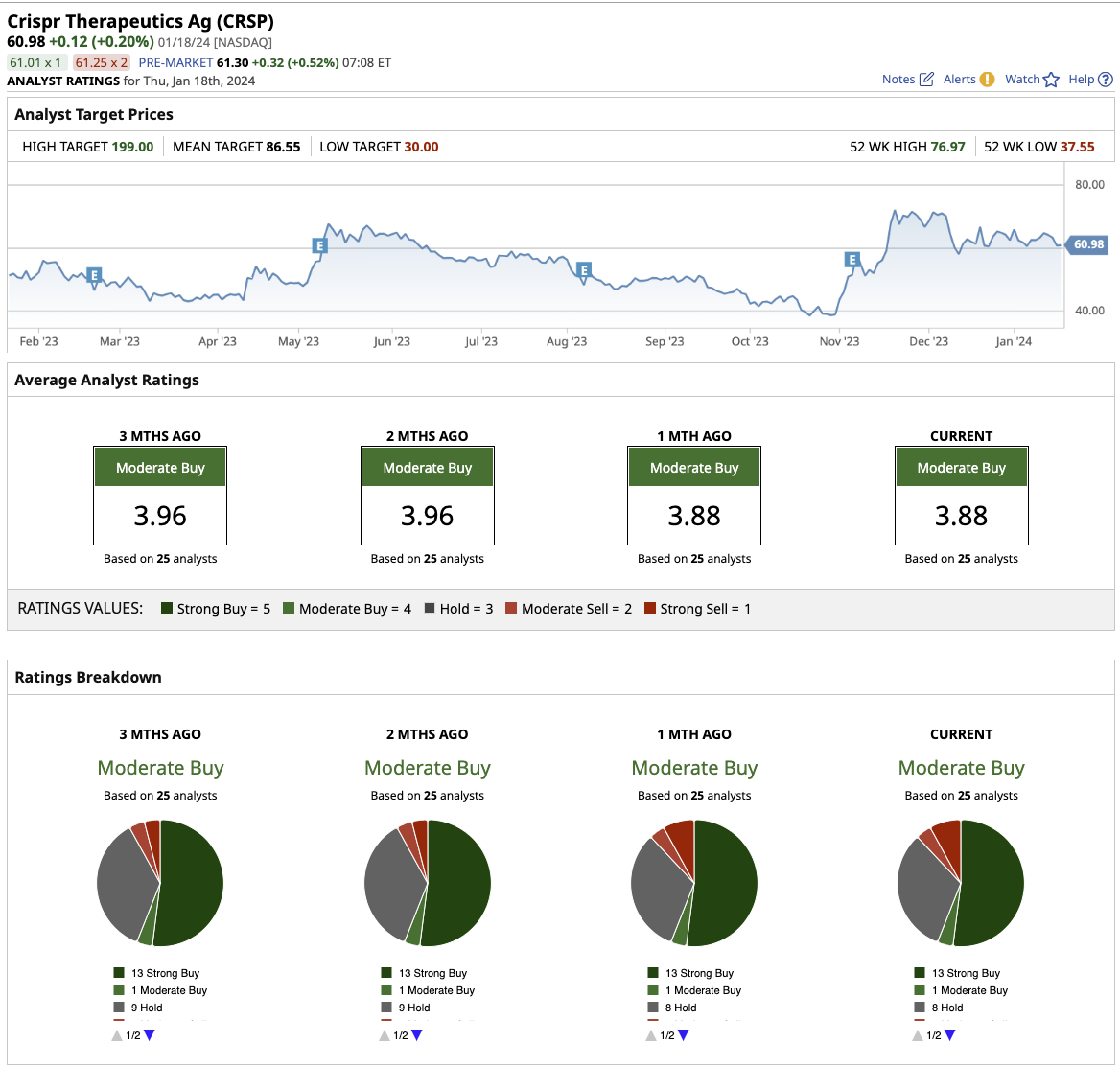This screenshot has width=1120, height=1066.
Task: Click the 60.98 price flag on chart
Action: point(1085,244)
